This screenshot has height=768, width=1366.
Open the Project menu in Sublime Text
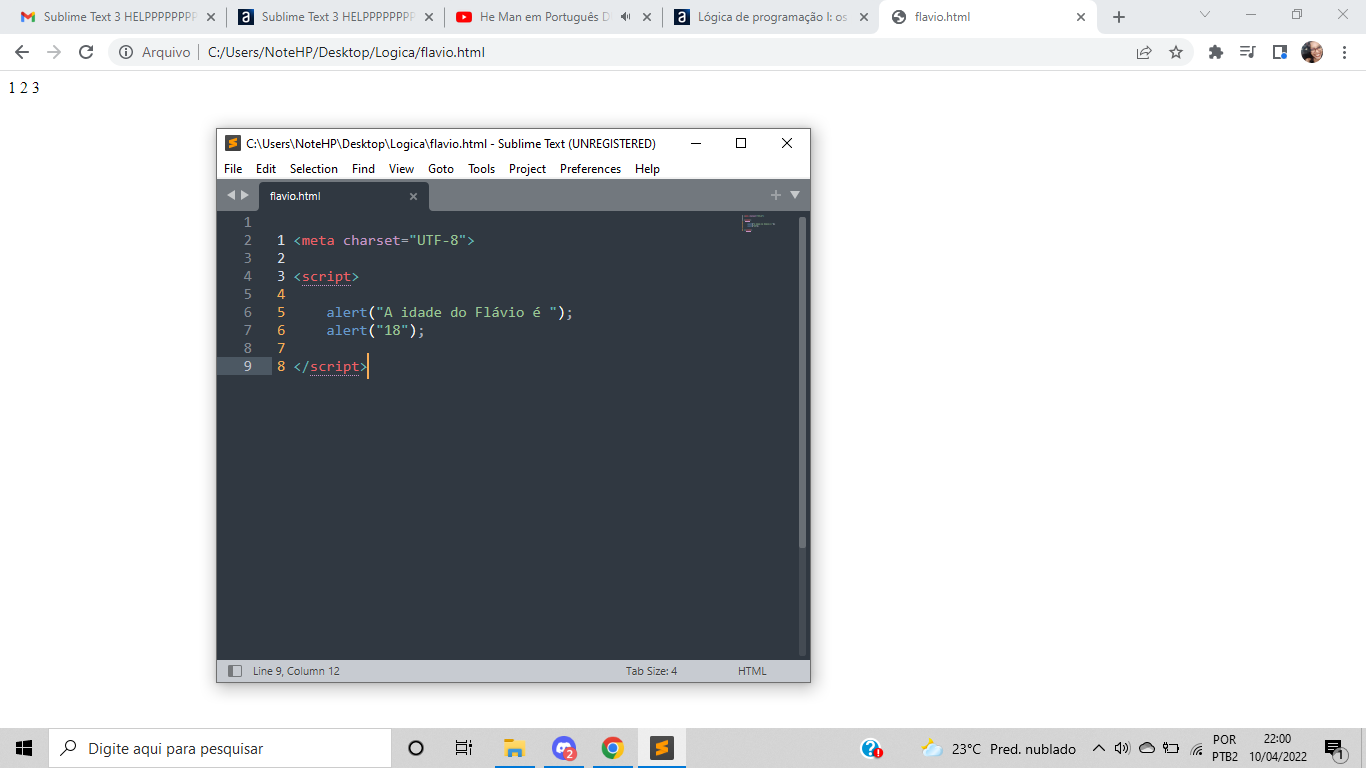[527, 169]
